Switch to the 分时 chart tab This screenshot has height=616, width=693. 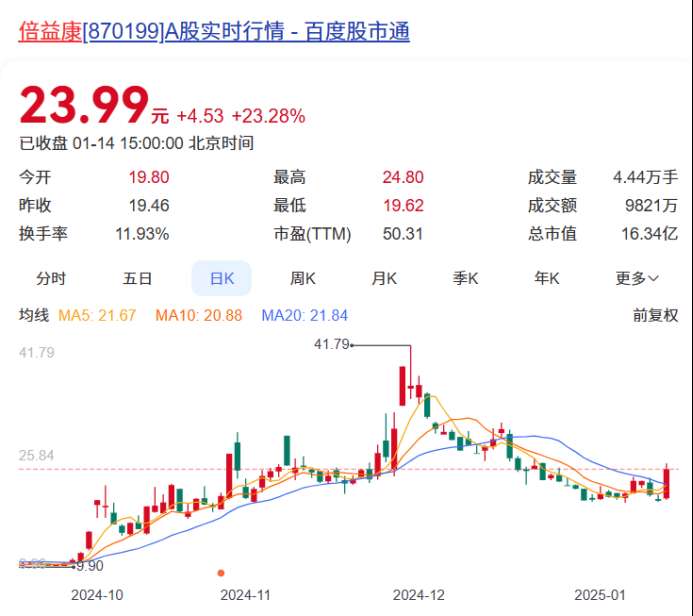click(51, 278)
